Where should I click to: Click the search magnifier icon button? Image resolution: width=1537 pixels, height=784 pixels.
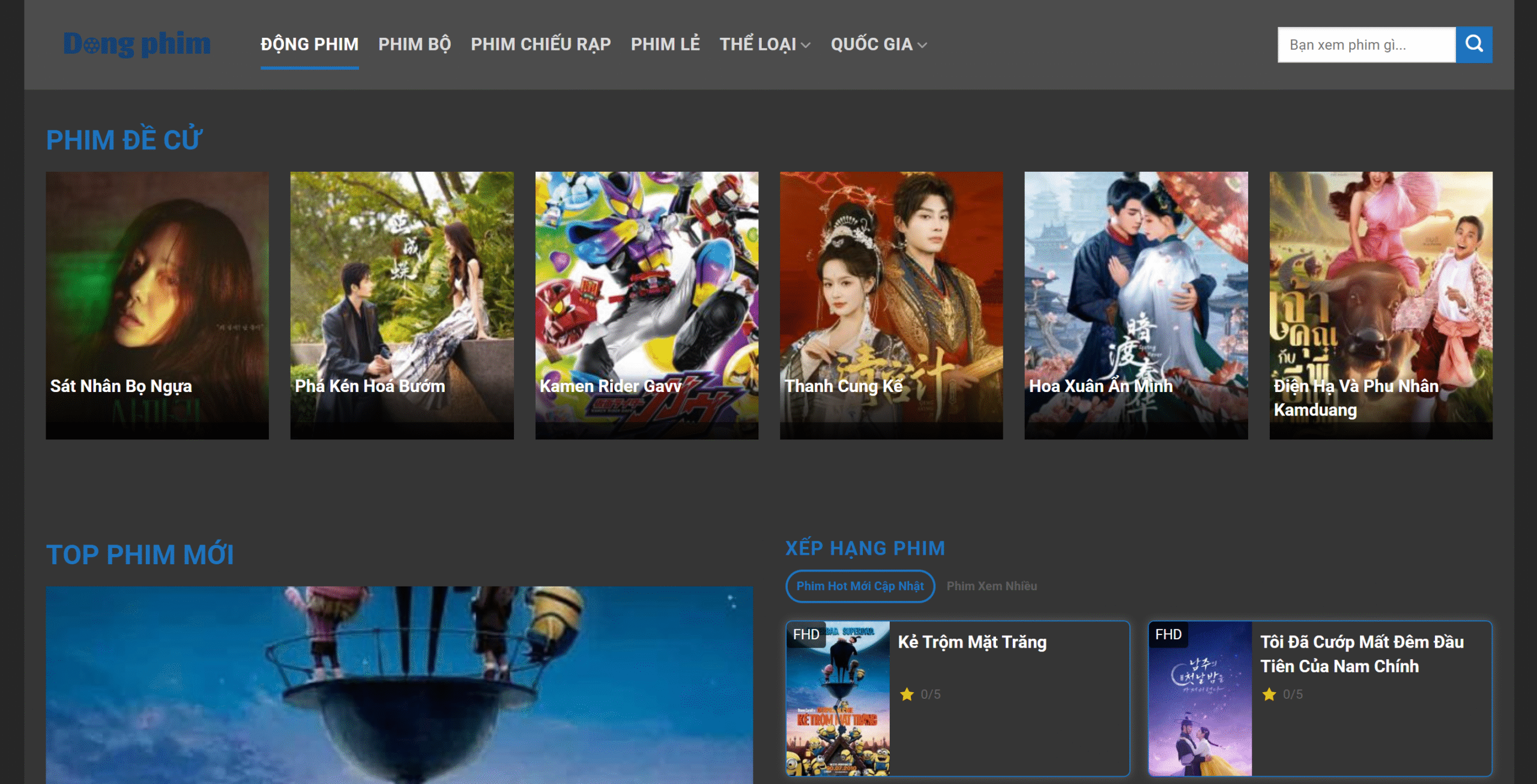click(1473, 44)
